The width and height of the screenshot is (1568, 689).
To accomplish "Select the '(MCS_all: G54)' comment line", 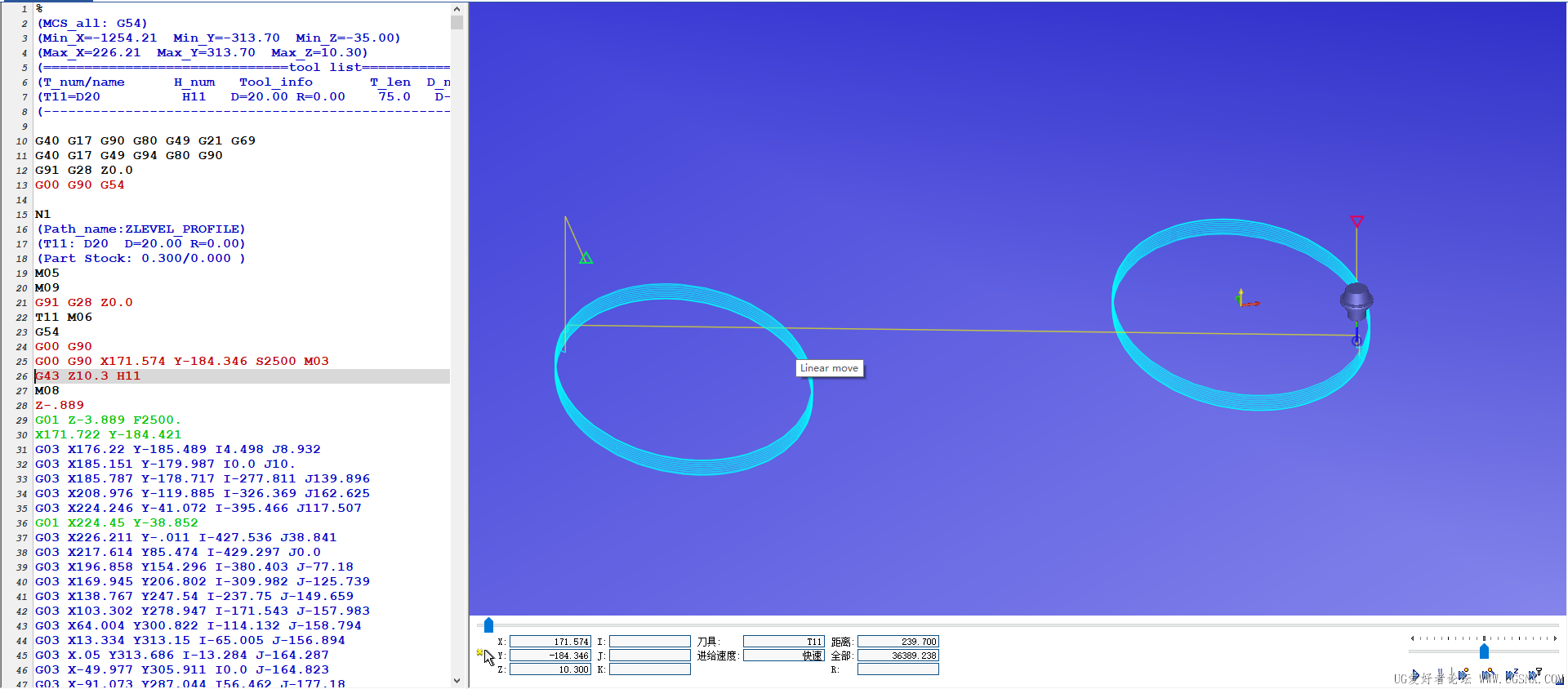I will (91, 24).
